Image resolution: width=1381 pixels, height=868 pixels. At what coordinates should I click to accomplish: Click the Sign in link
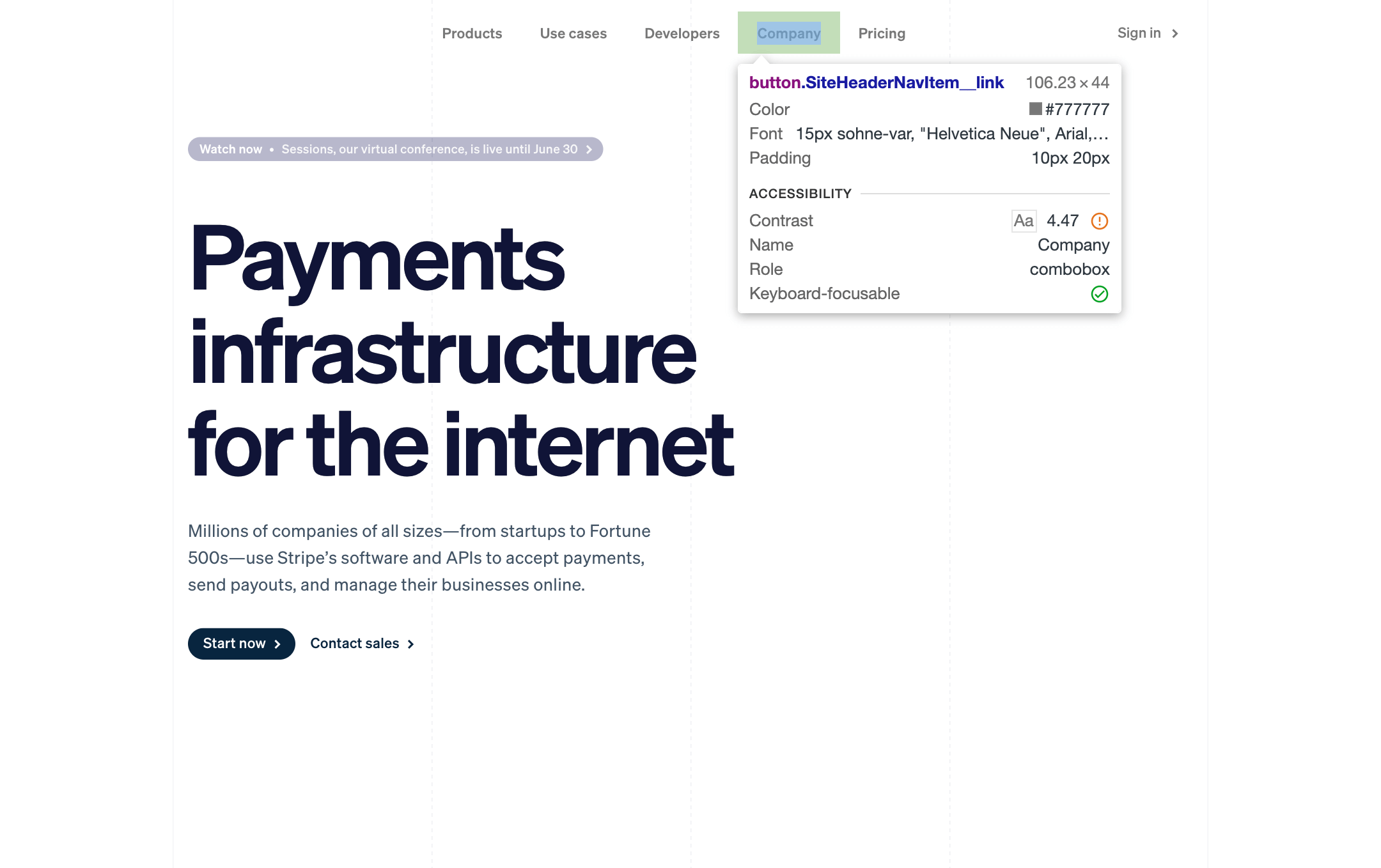click(1139, 33)
